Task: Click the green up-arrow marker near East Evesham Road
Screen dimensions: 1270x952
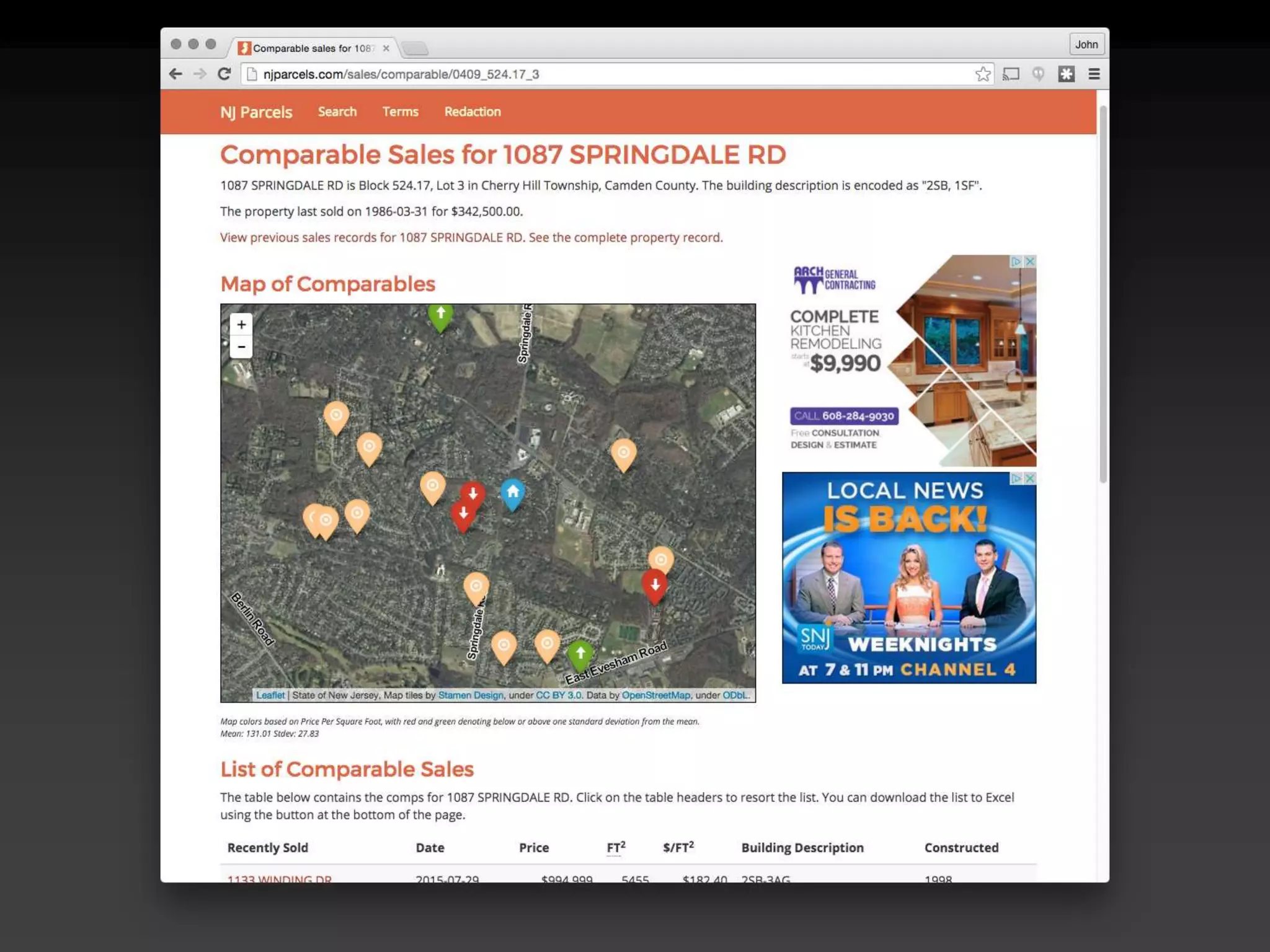Action: 580,653
